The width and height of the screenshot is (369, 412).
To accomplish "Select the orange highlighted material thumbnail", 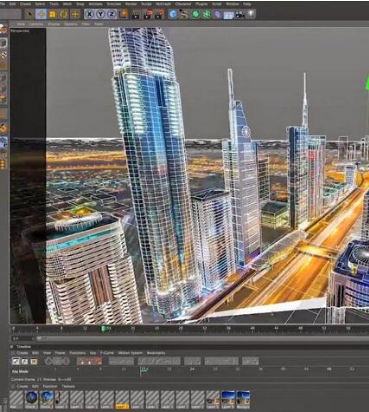I will (122, 400).
